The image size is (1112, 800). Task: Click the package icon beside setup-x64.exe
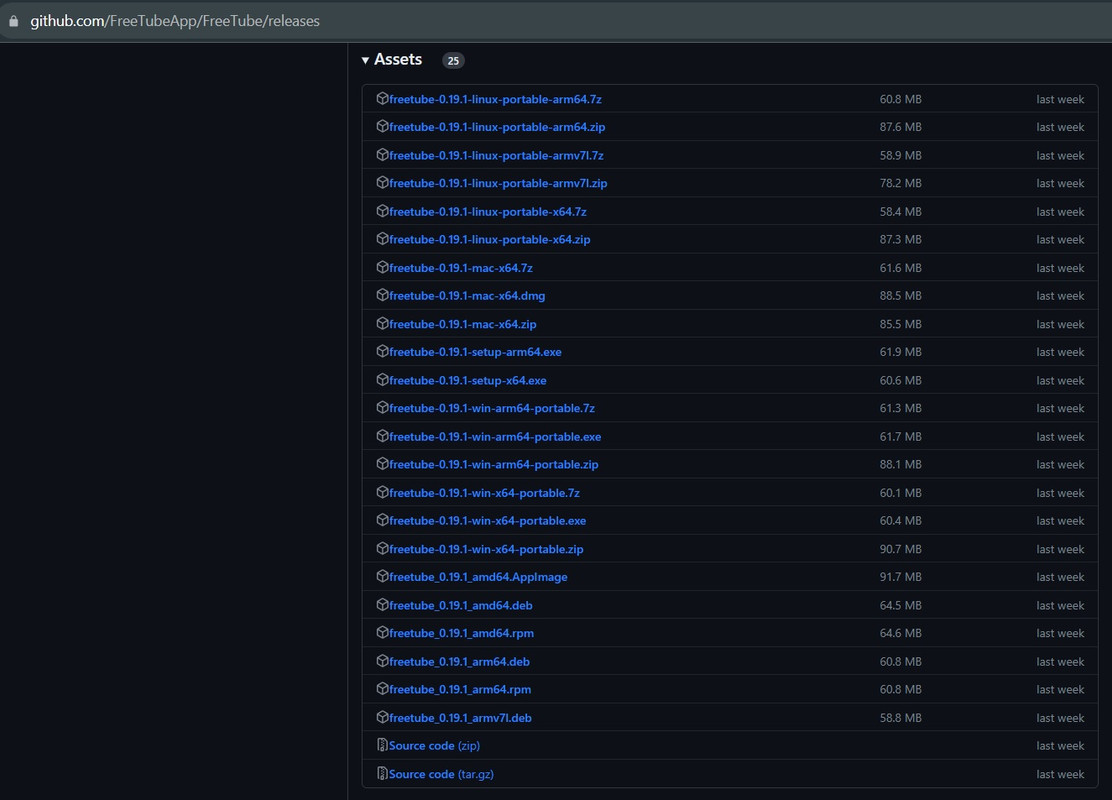tap(382, 379)
